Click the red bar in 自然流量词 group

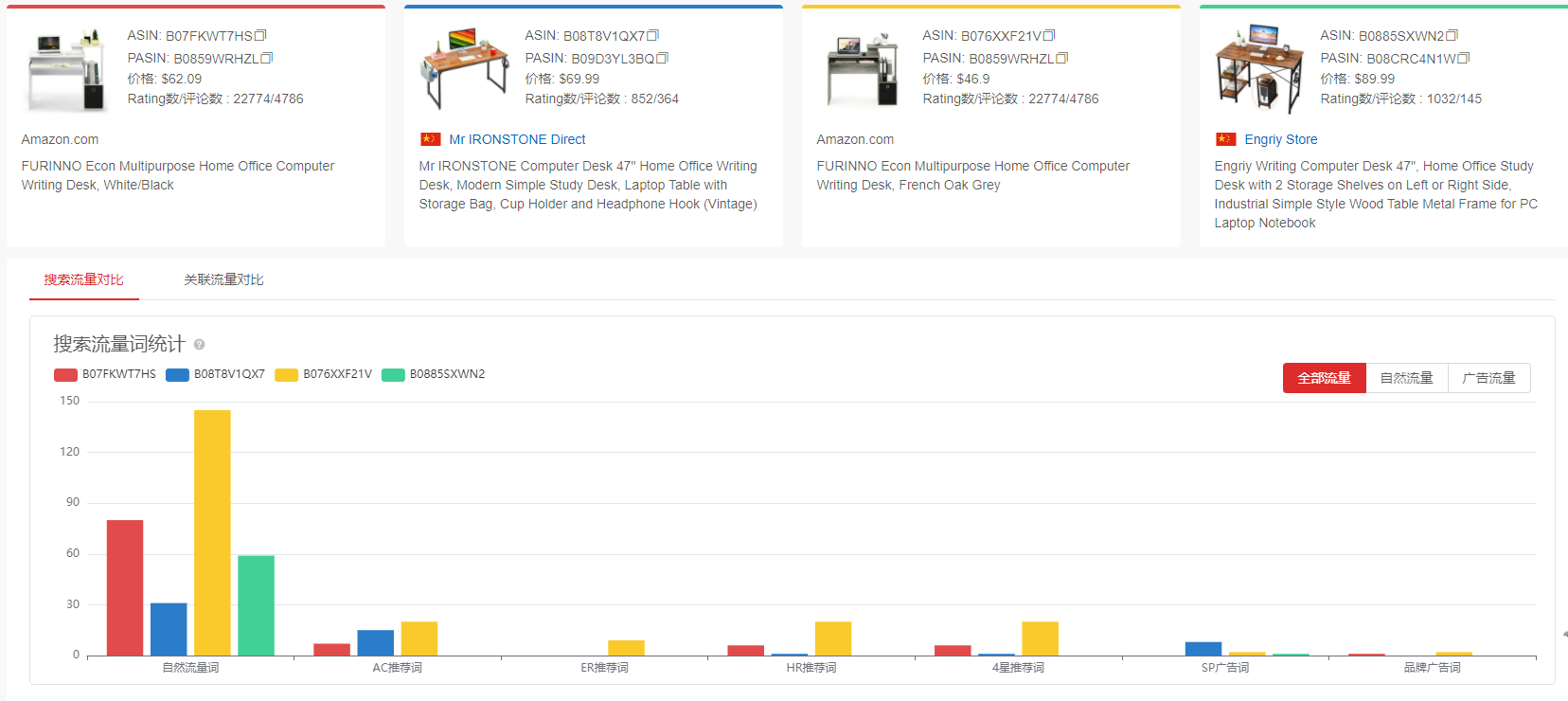click(125, 587)
